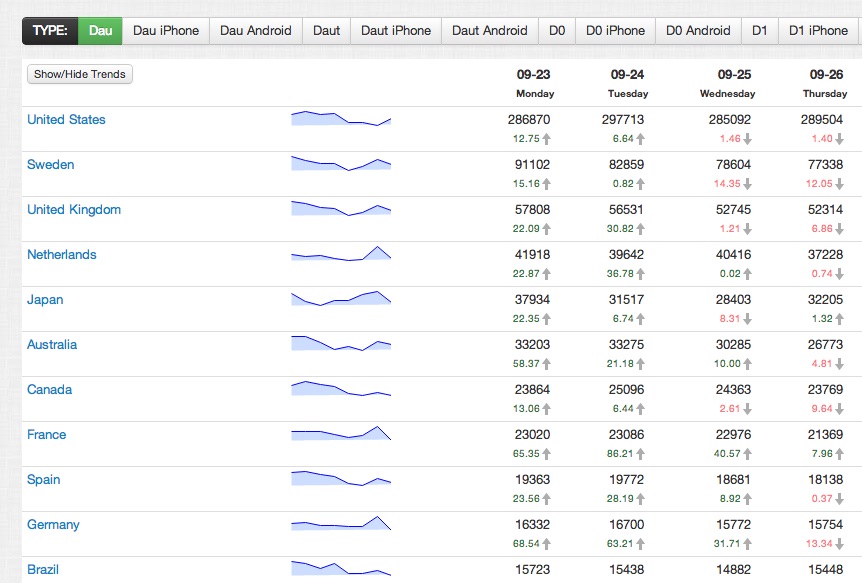Click the Germany value 16700
The image size is (862, 583).
coord(626,525)
